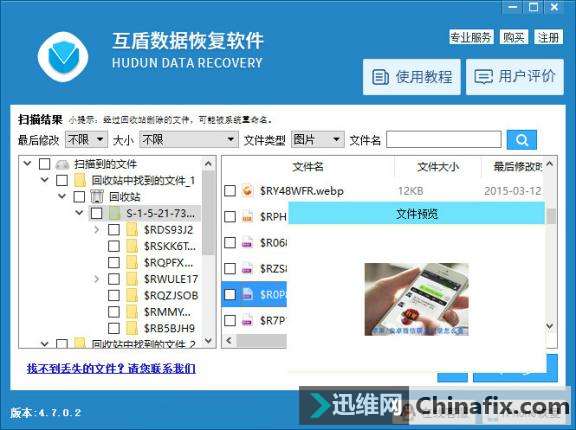Viewport: 576px width, 430px height.
Task: Click the scanned files drive icon
Action: 62,164
